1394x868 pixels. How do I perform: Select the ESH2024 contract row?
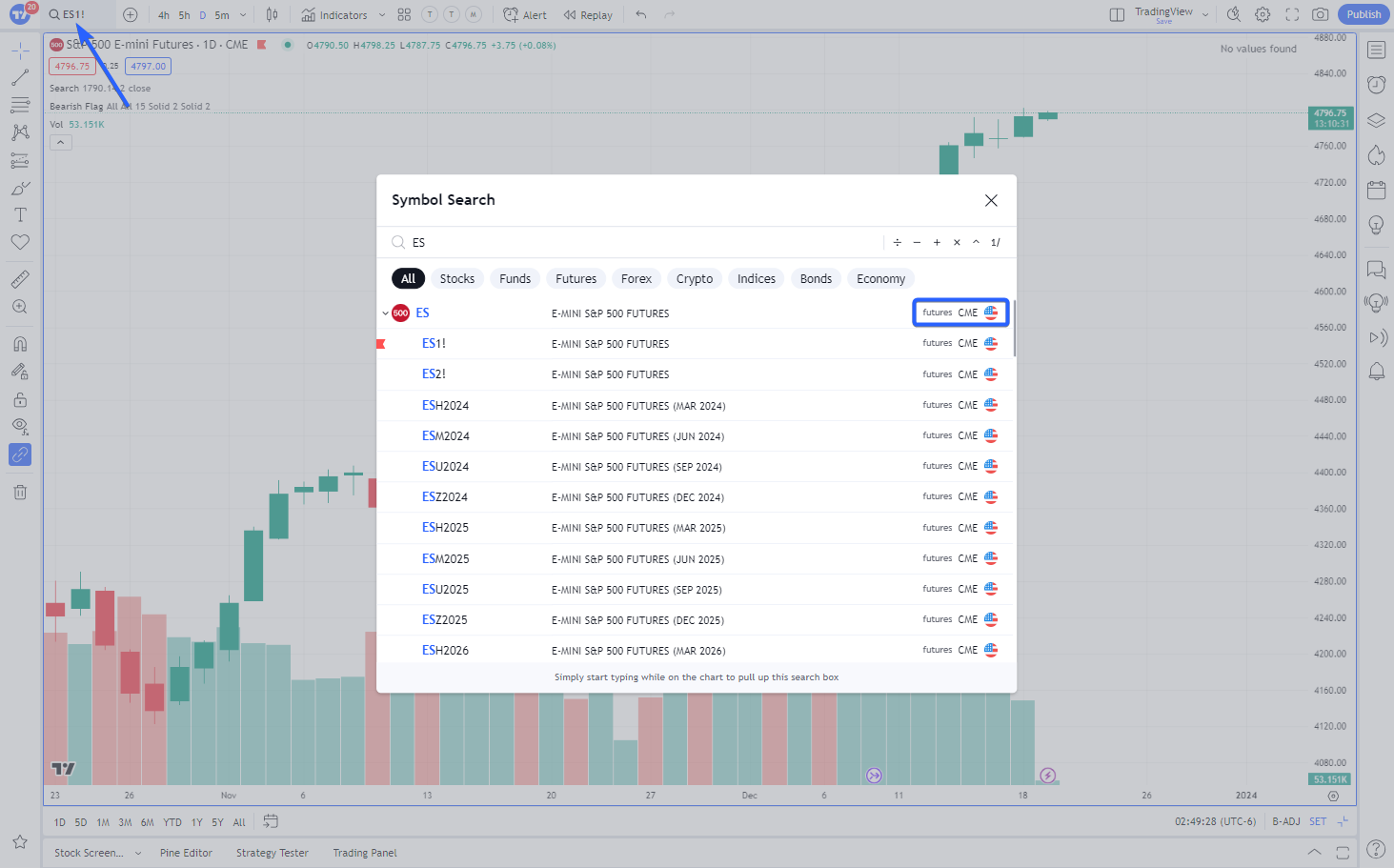[696, 405]
